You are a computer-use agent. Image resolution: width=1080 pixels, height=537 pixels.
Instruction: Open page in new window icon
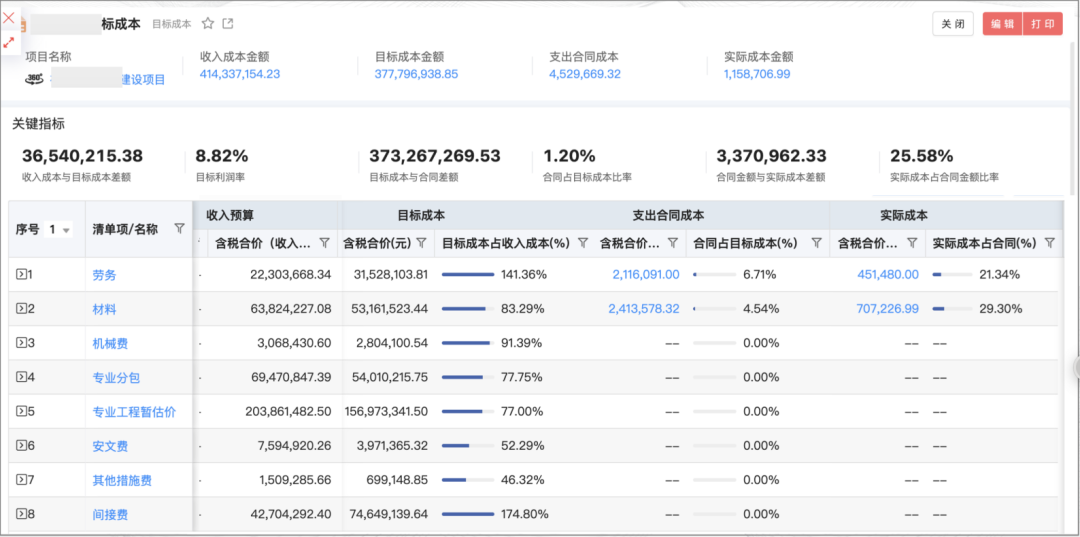pos(228,24)
